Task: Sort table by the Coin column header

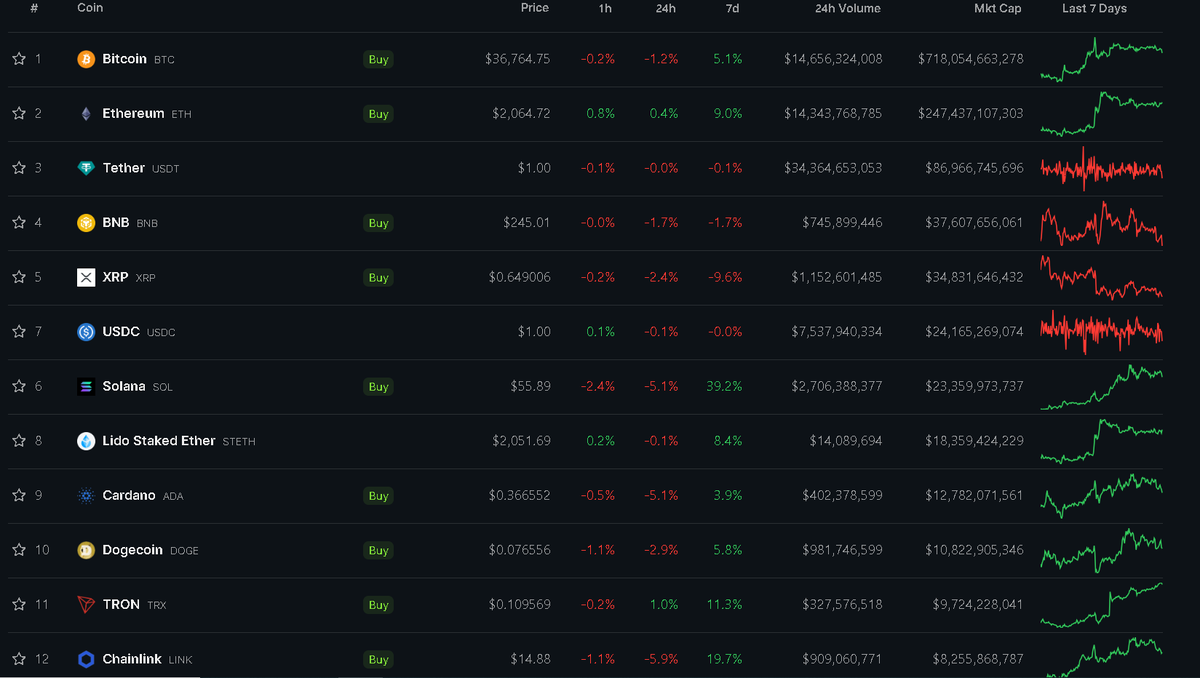Action: pos(90,8)
